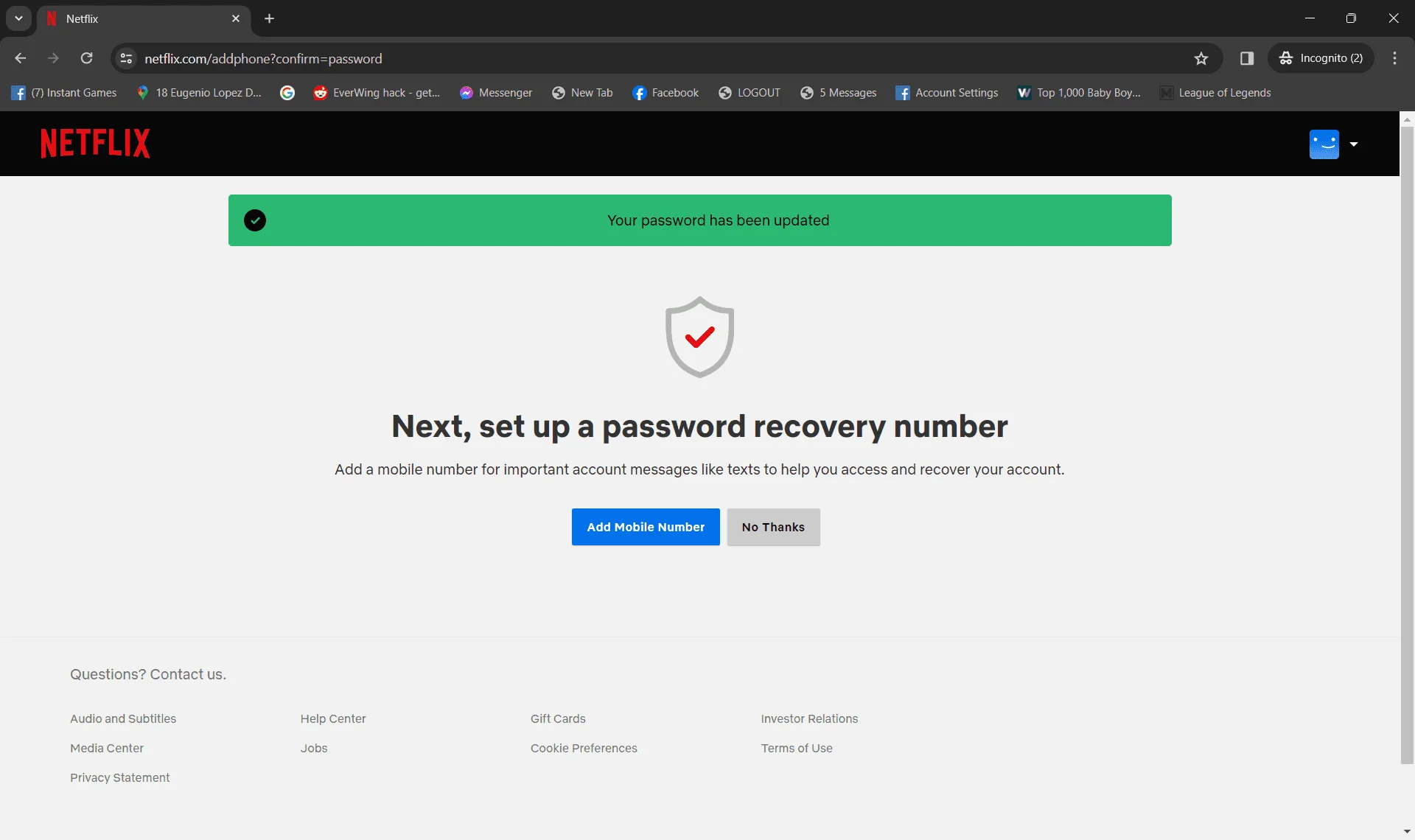Click the password recovery number heading
This screenshot has width=1415, height=840.
pos(699,426)
